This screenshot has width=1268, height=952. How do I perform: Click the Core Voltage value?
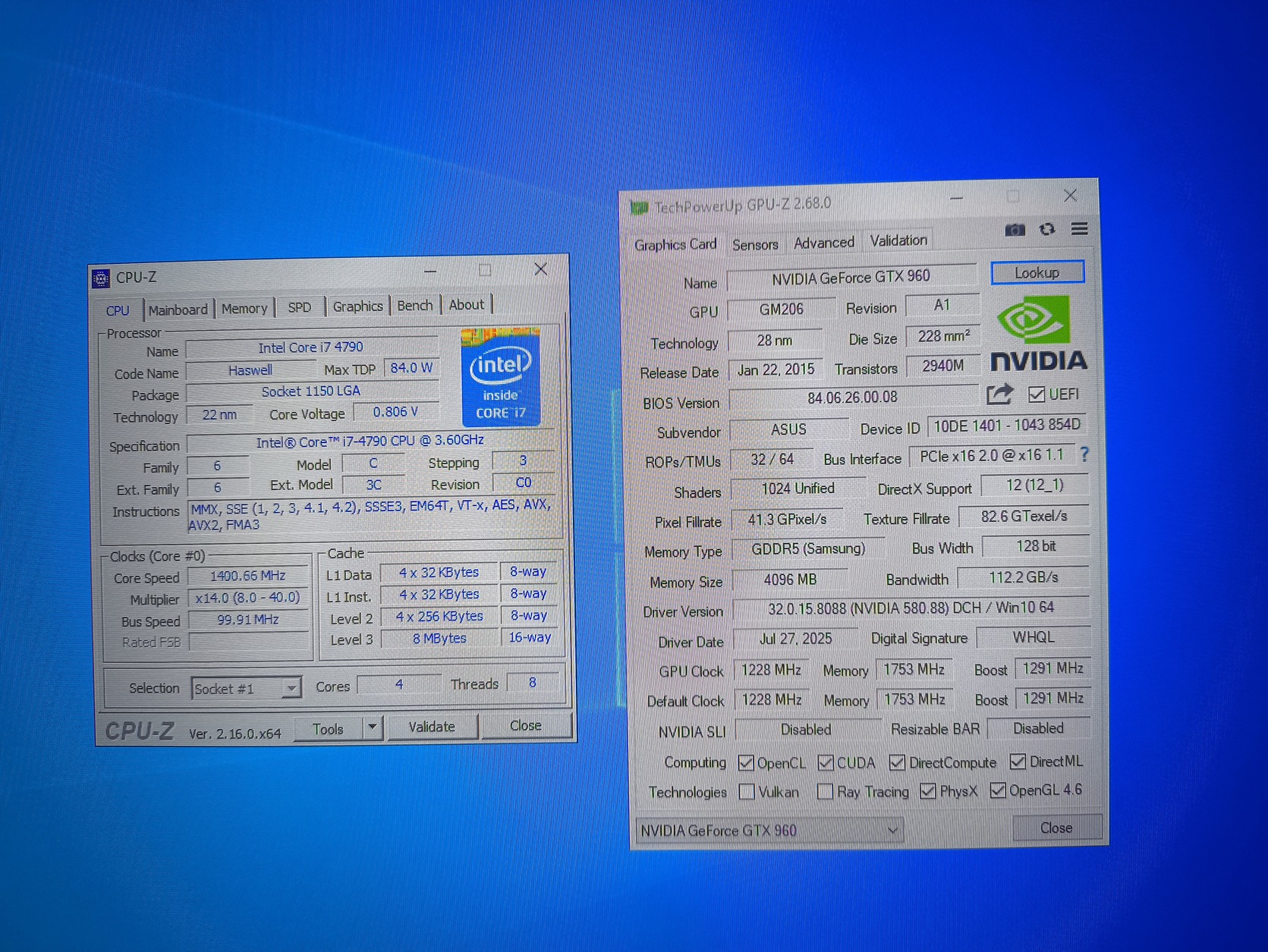click(x=395, y=412)
